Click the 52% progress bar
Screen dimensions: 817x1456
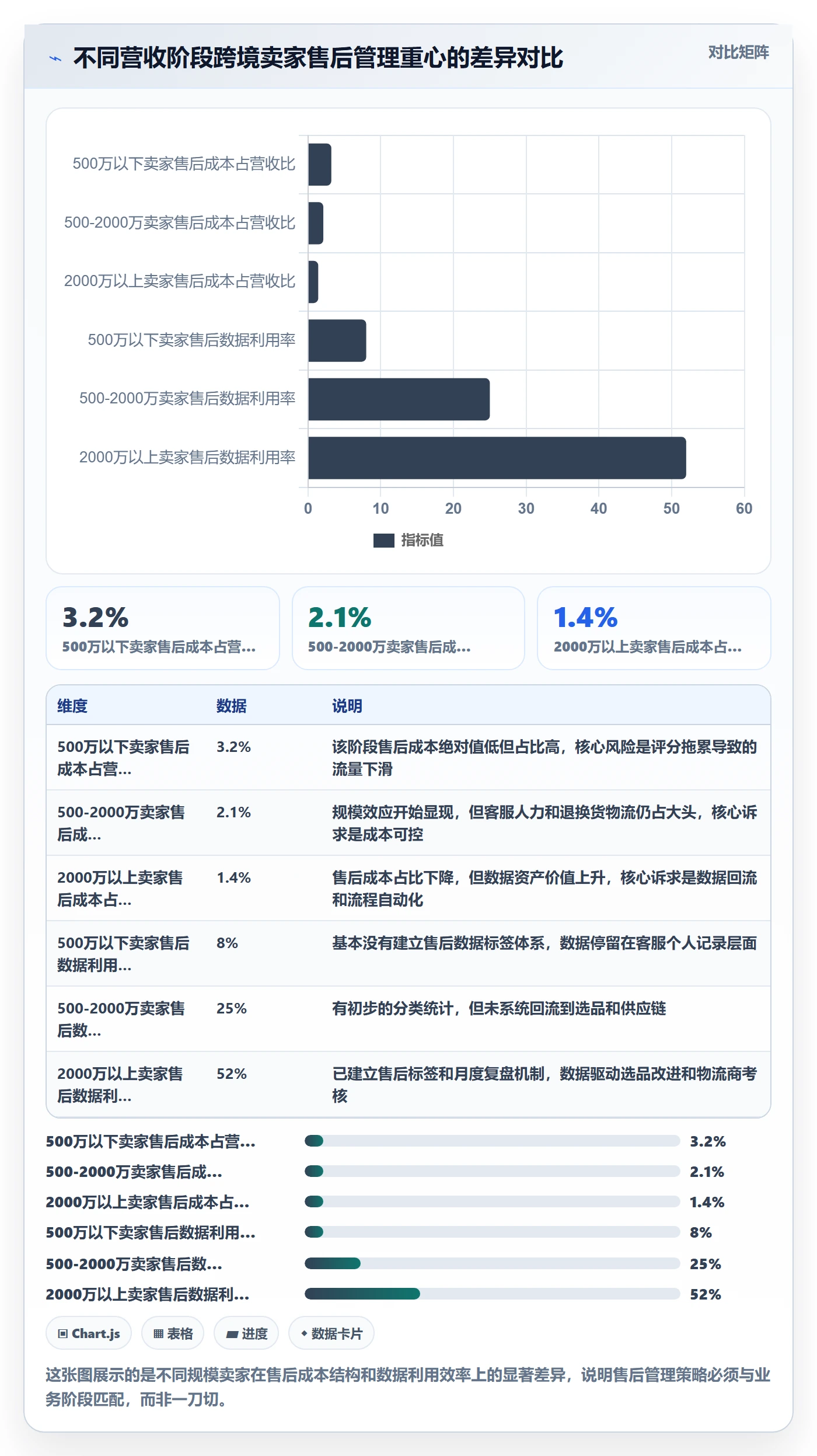pos(493,1294)
